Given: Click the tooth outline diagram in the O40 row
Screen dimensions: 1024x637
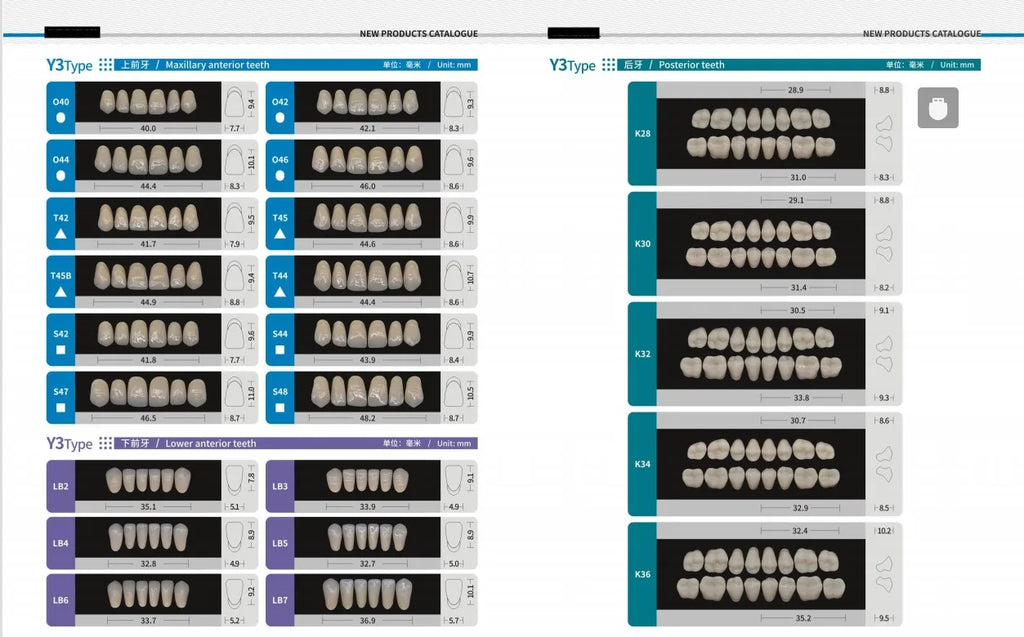Looking at the screenshot, I should (x=234, y=103).
